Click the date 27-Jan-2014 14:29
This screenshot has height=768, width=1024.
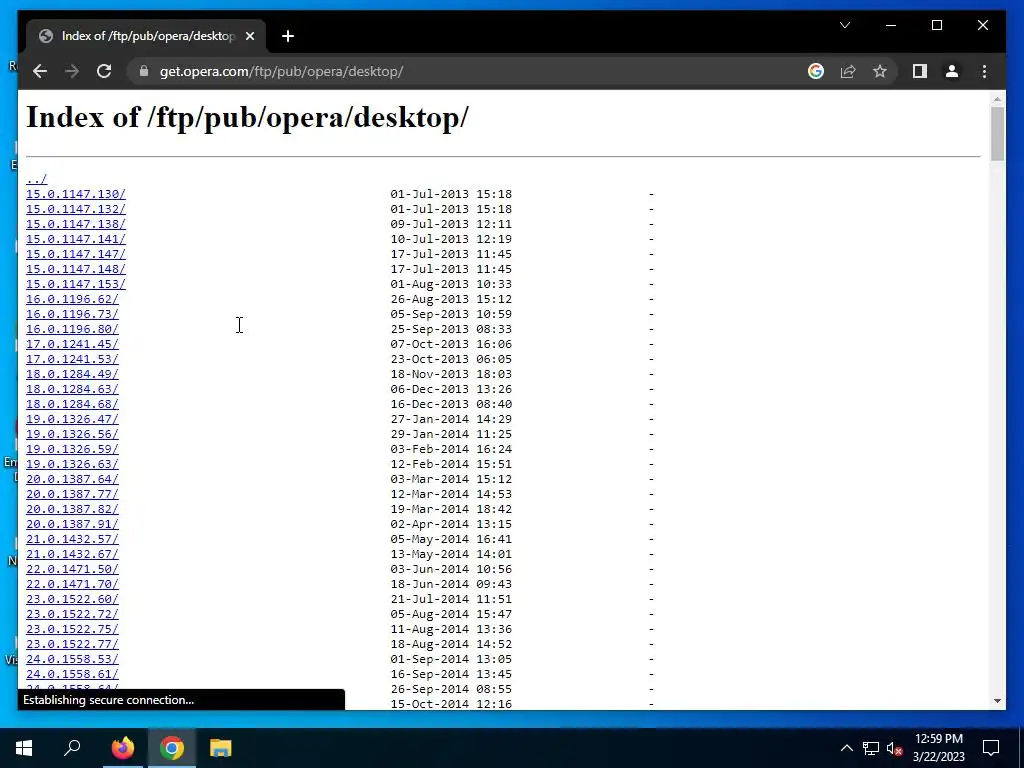(x=451, y=419)
